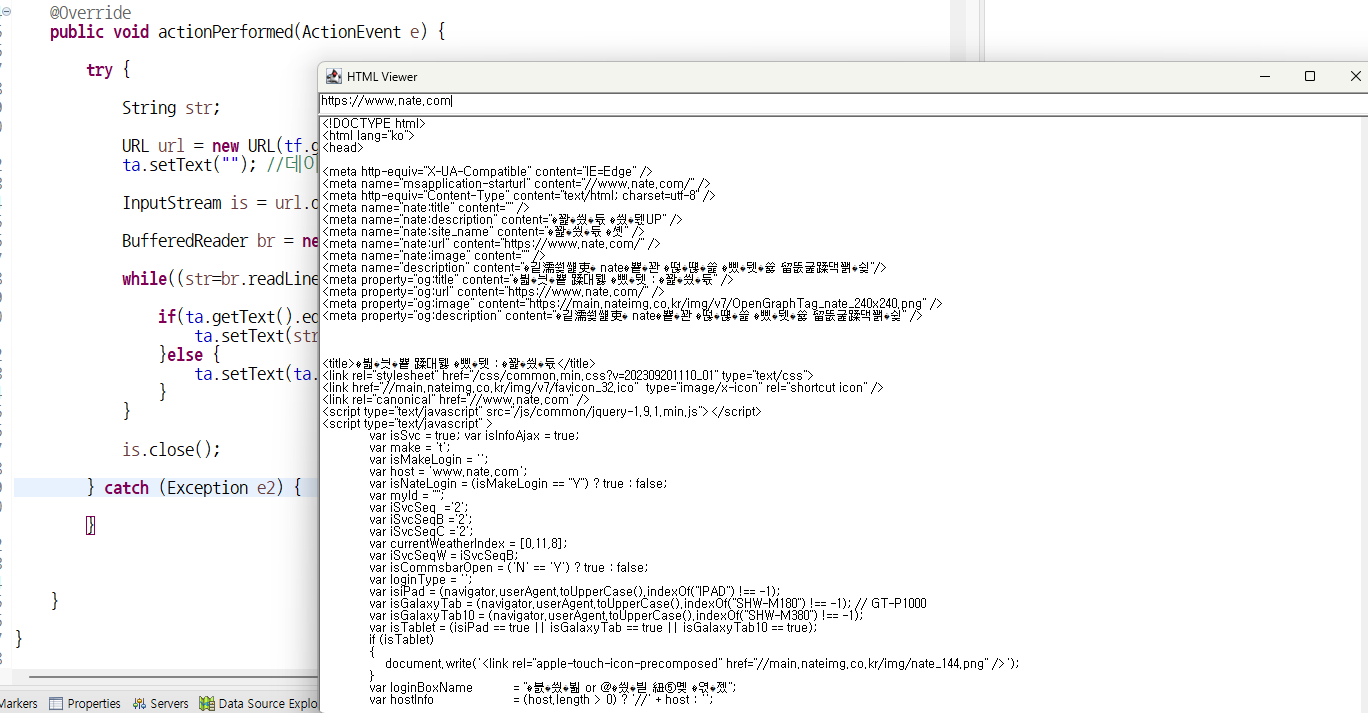Click the 'BufferedReader br' code line
This screenshot has width=1368, height=713.
(220, 241)
